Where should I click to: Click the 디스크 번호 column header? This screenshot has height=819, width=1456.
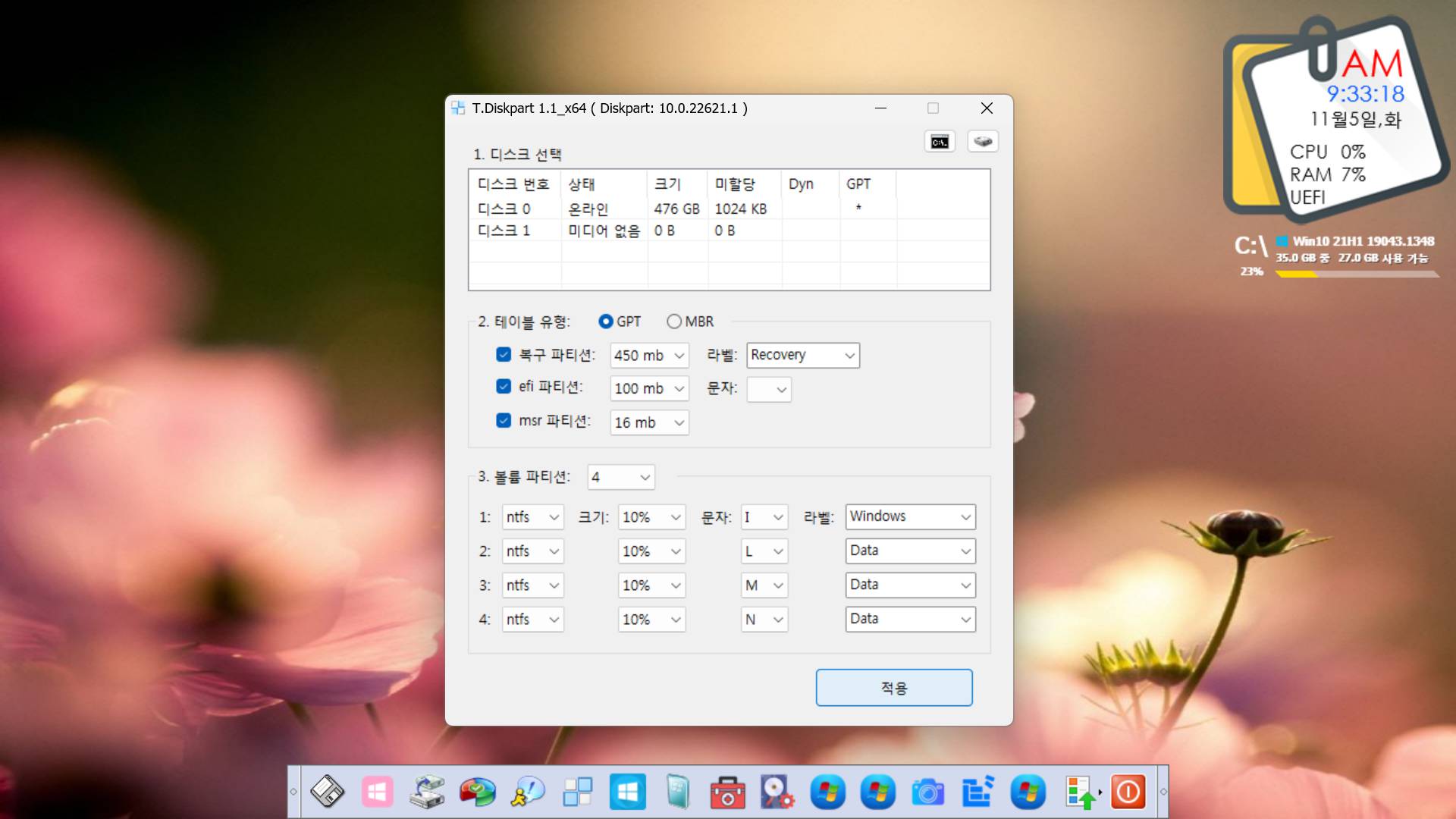(515, 184)
